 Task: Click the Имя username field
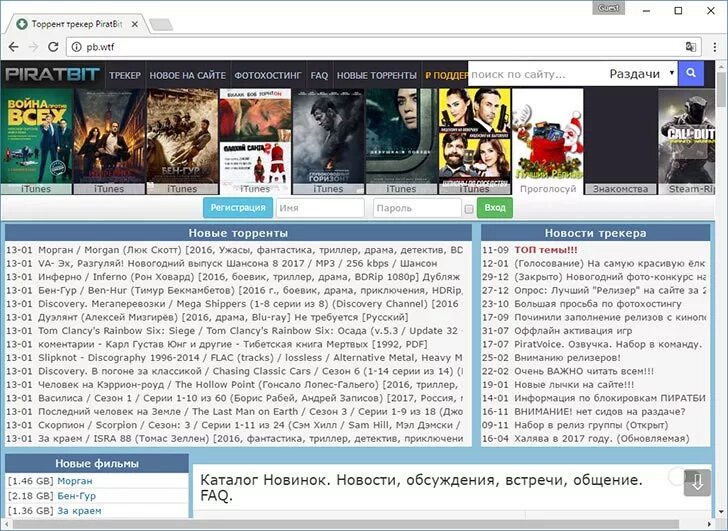click(x=320, y=208)
